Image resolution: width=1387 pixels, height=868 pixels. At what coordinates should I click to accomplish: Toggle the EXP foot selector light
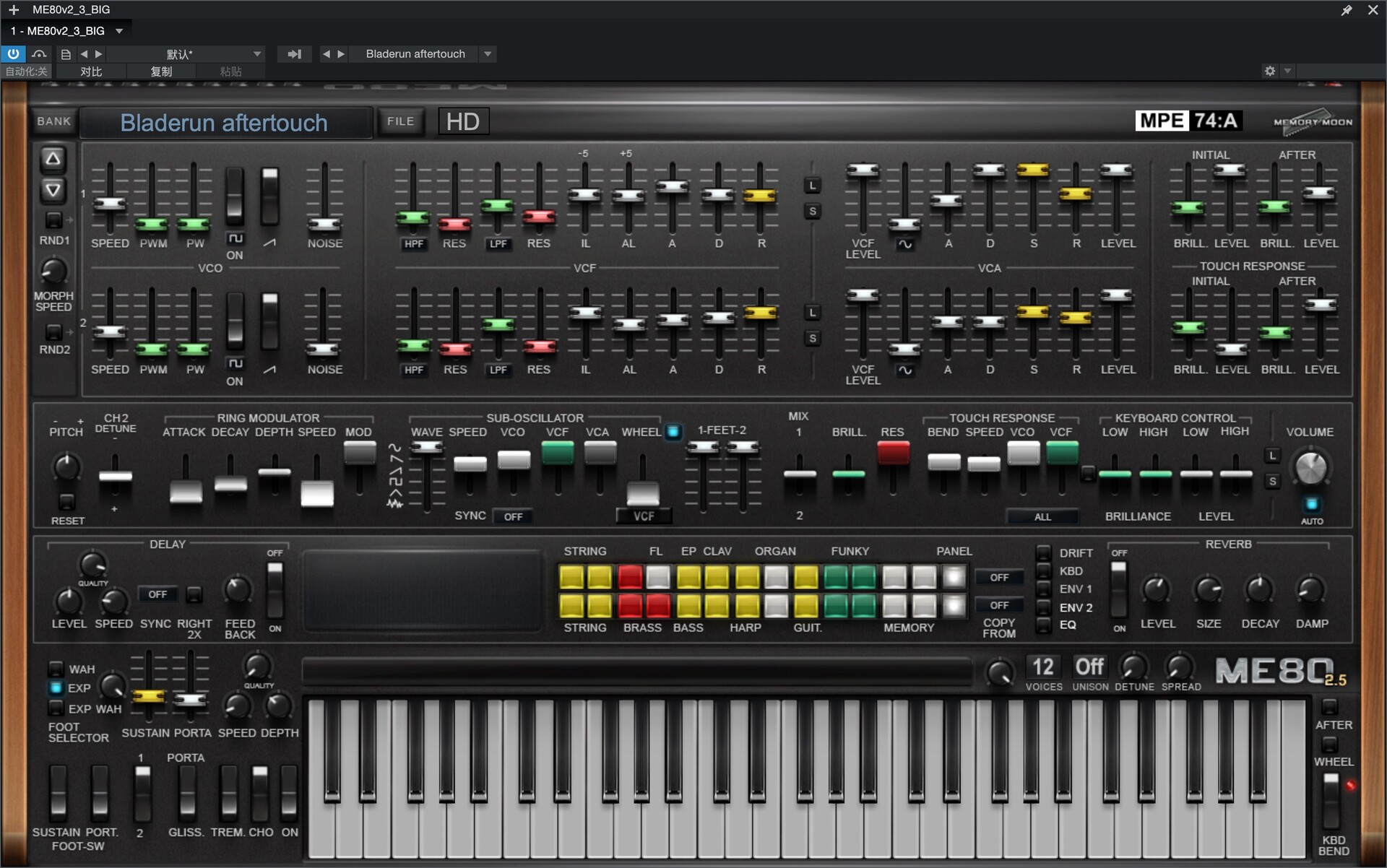[56, 687]
